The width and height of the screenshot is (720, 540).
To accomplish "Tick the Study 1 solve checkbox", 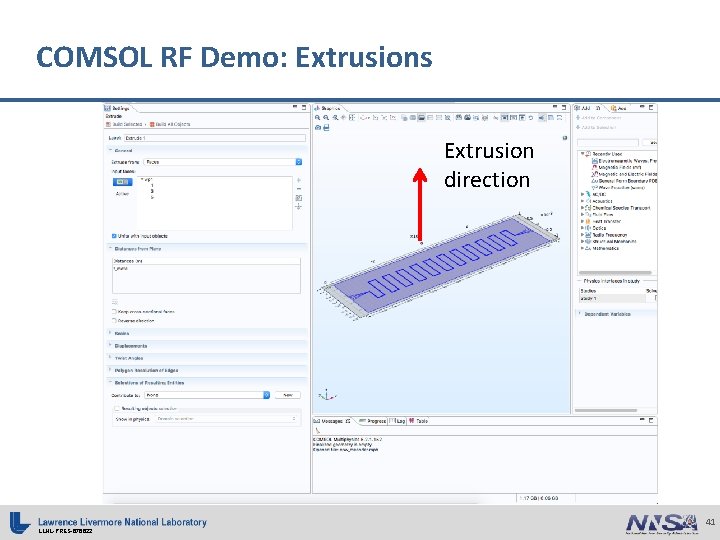I will (x=656, y=298).
